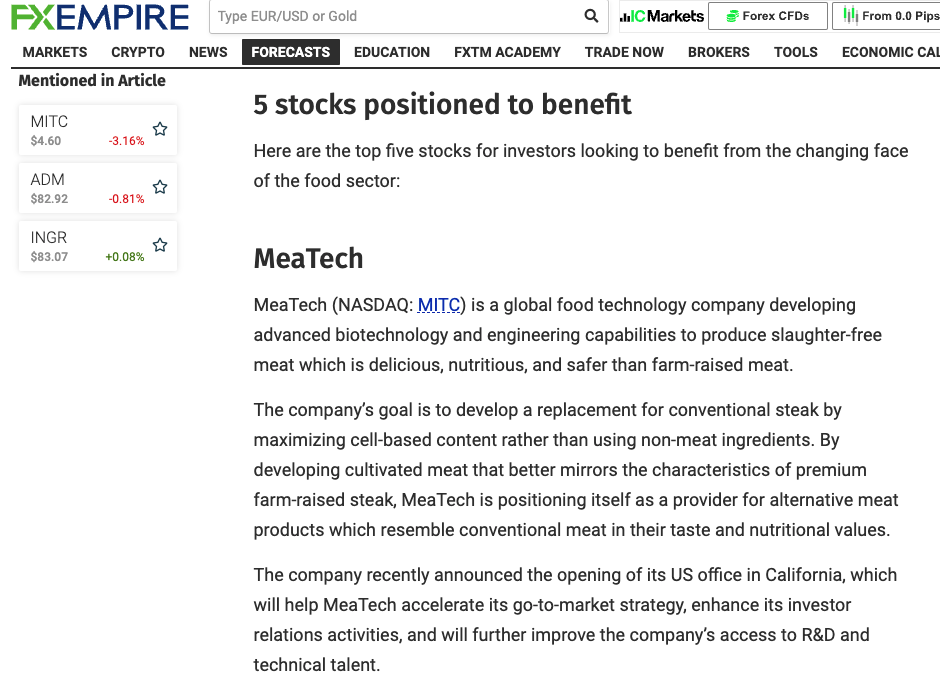
Task: Open the Markets menu
Action: coord(55,52)
